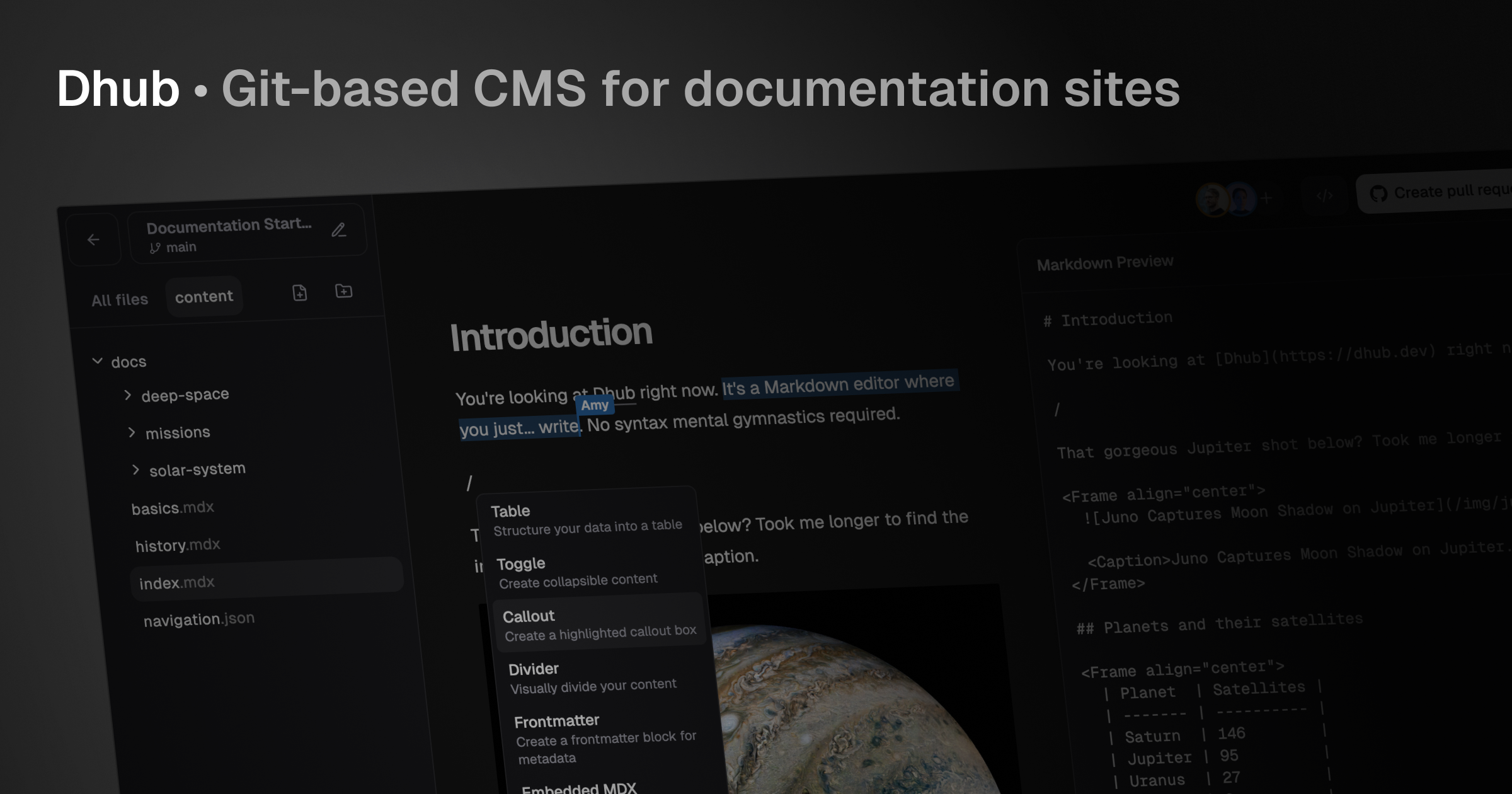Collapse the docs folder

[x=97, y=360]
